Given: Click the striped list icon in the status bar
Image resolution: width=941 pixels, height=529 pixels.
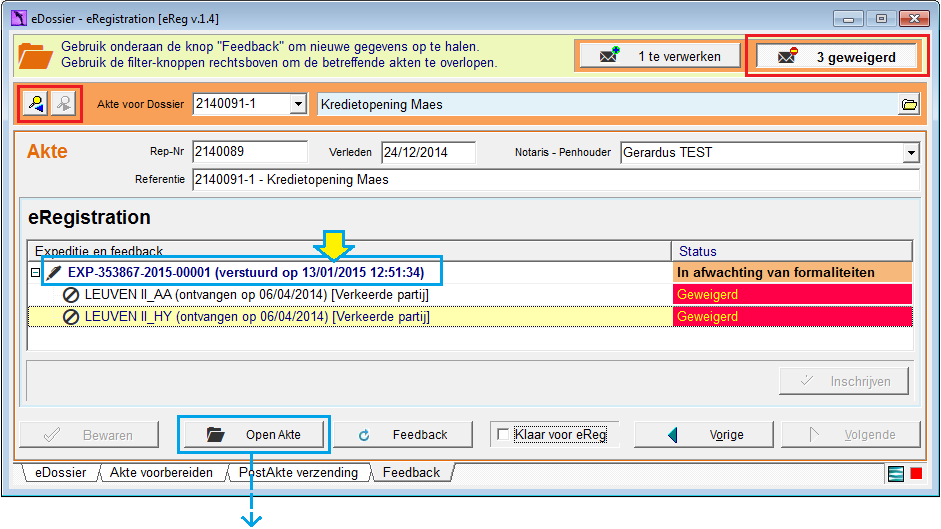Looking at the screenshot, I should 895,474.
